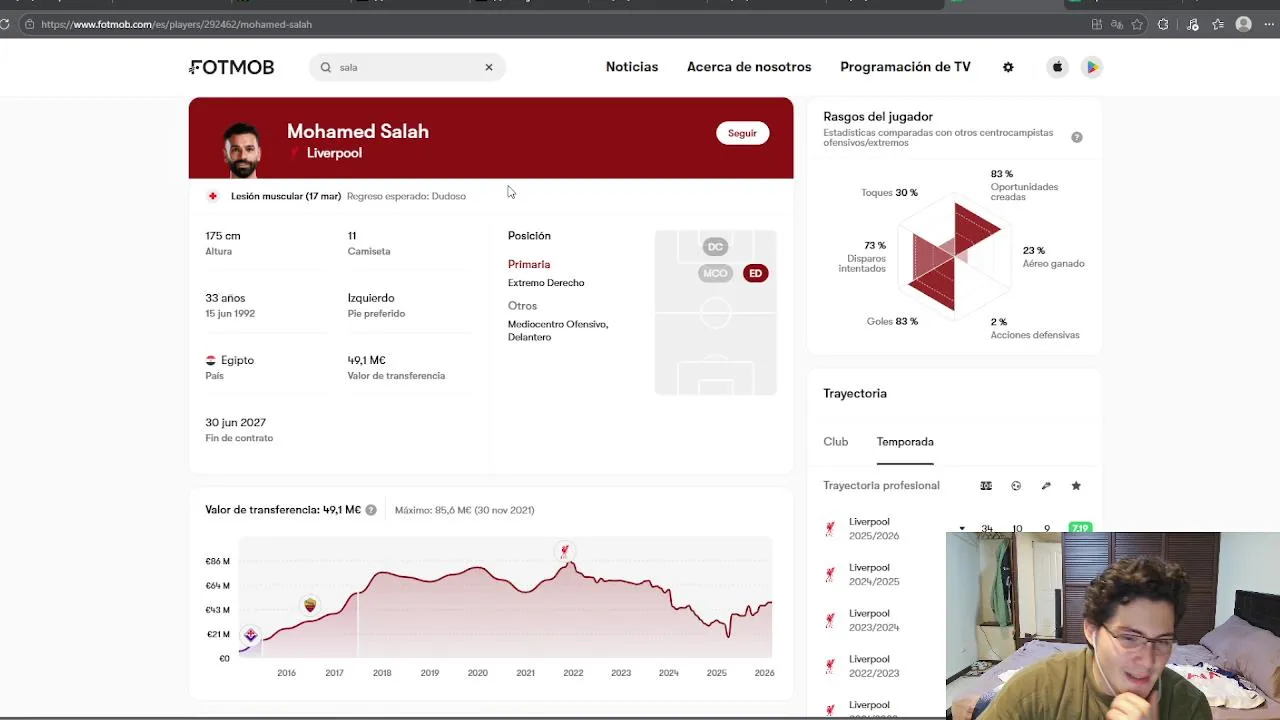Click the Seguir button for Mohamed Salah
Screen dimensions: 1280x720
pyautogui.click(x=742, y=133)
